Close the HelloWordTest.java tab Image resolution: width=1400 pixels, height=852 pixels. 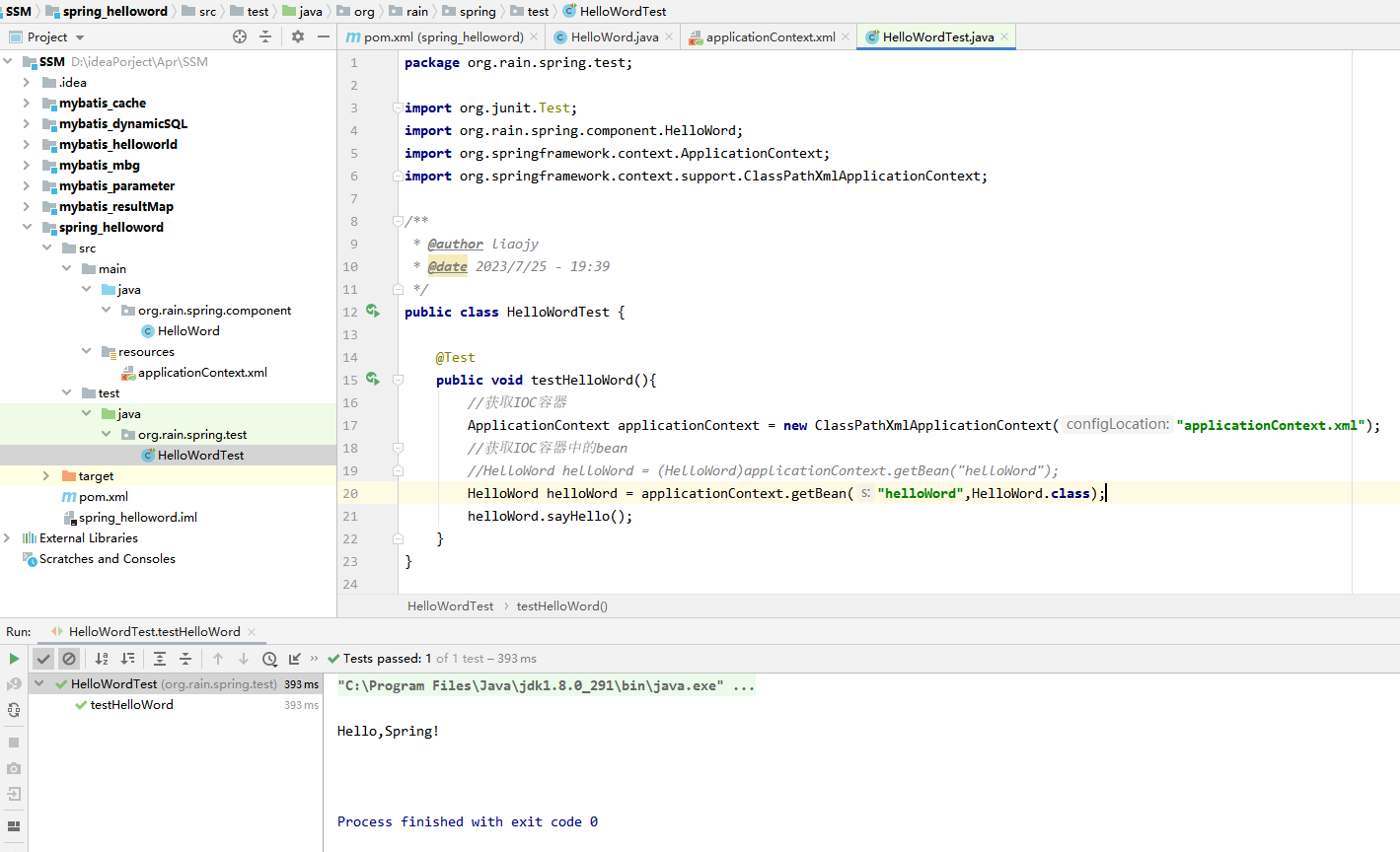click(1004, 37)
